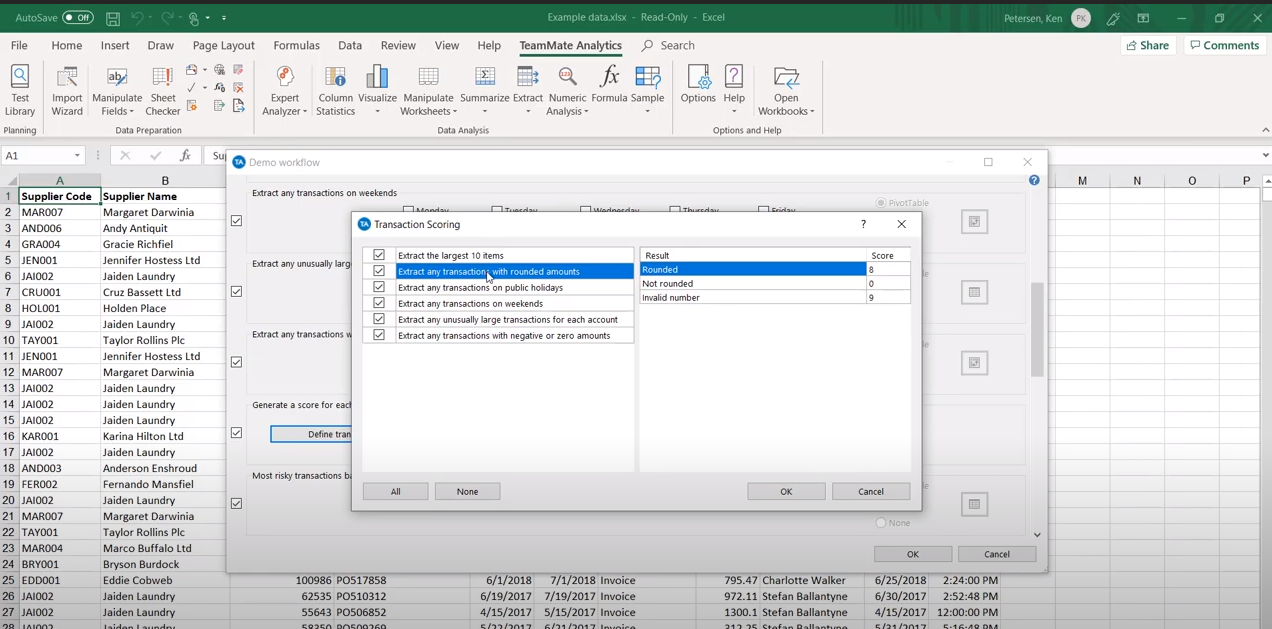1272x629 pixels.
Task: Open the Formulas ribbon tab
Action: 296,45
